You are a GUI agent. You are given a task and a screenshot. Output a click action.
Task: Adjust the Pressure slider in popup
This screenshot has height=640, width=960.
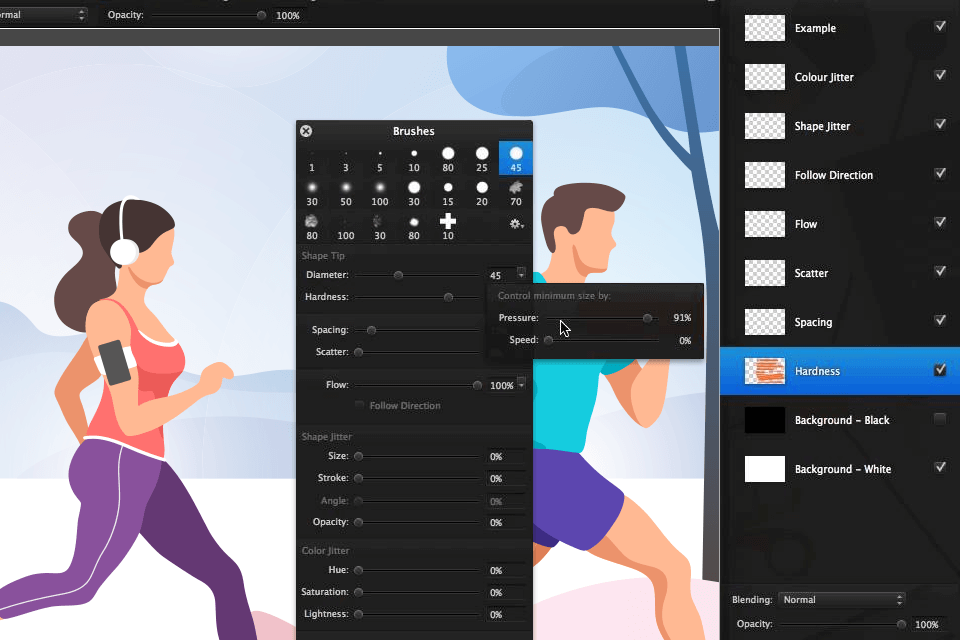click(x=647, y=318)
